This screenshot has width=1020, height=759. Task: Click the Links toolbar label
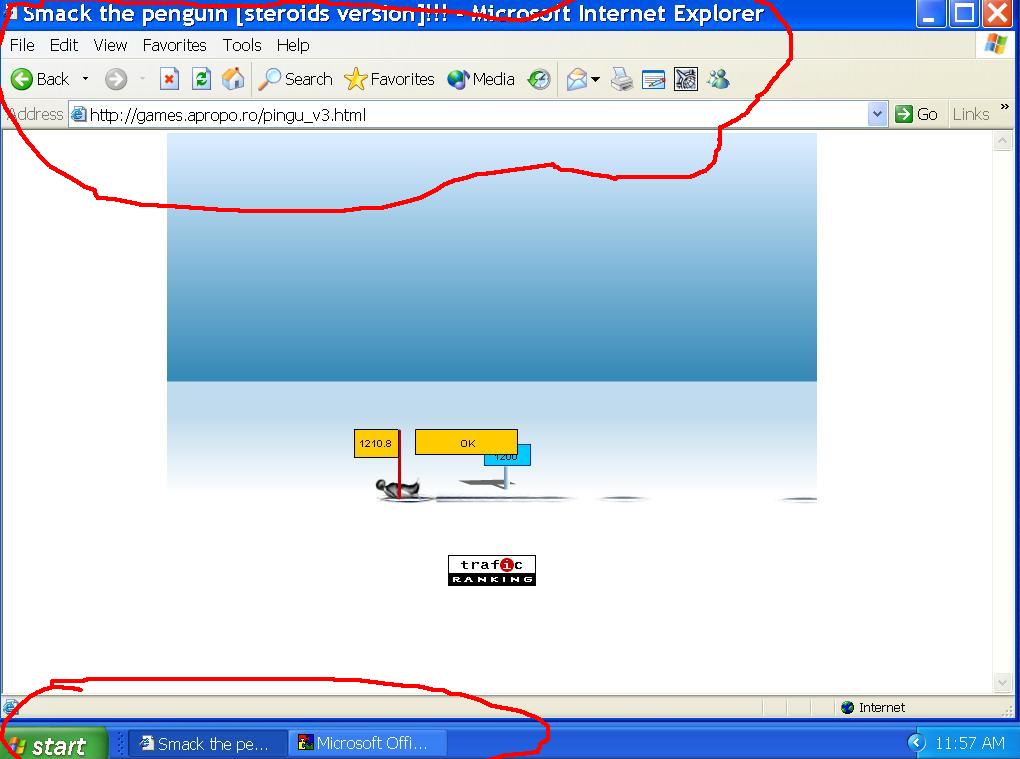pos(971,114)
